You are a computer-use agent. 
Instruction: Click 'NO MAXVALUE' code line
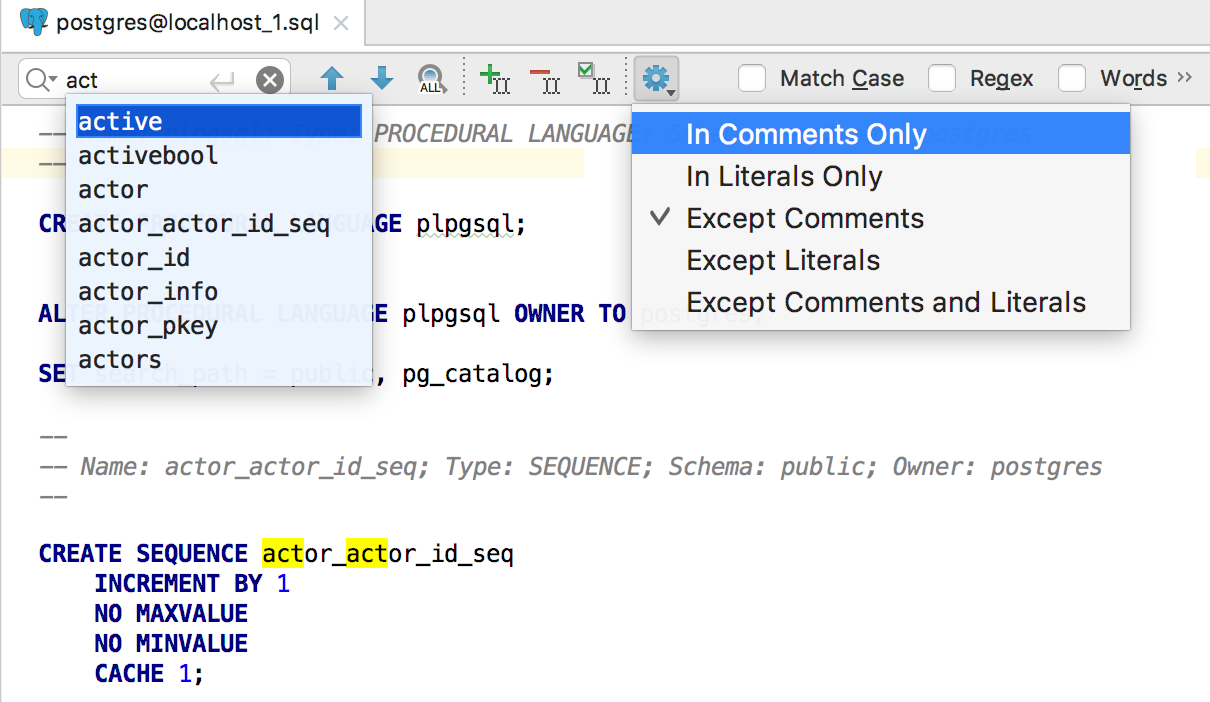(171, 614)
